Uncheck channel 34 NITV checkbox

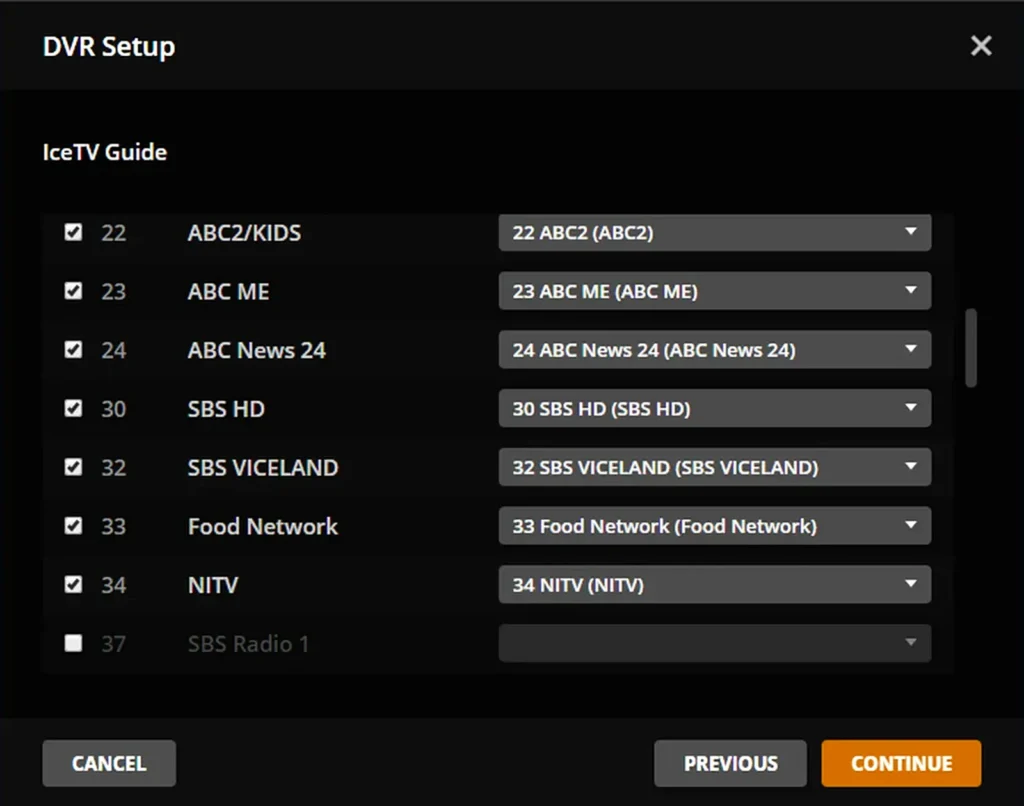click(73, 584)
